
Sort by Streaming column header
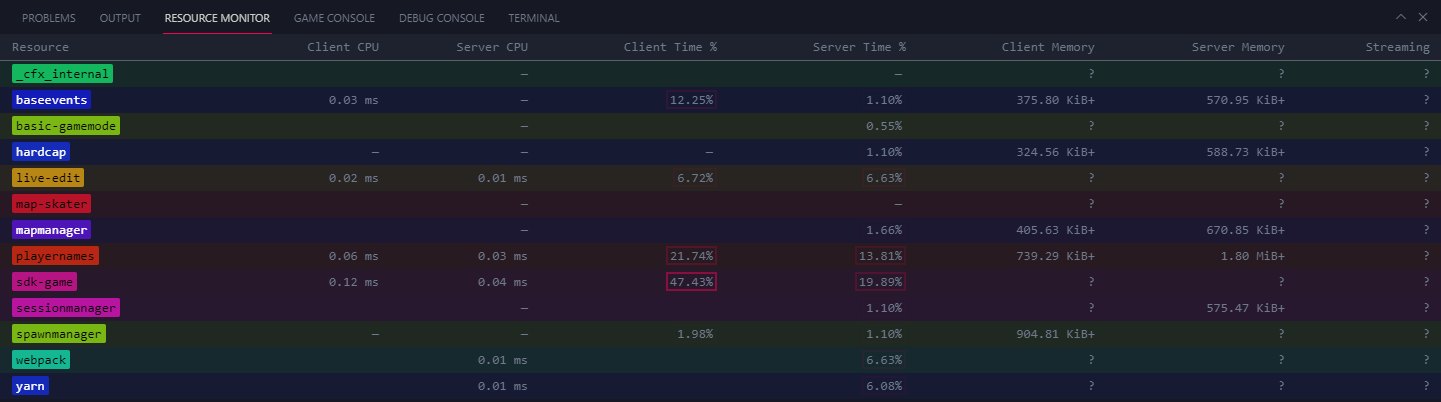(x=1397, y=47)
